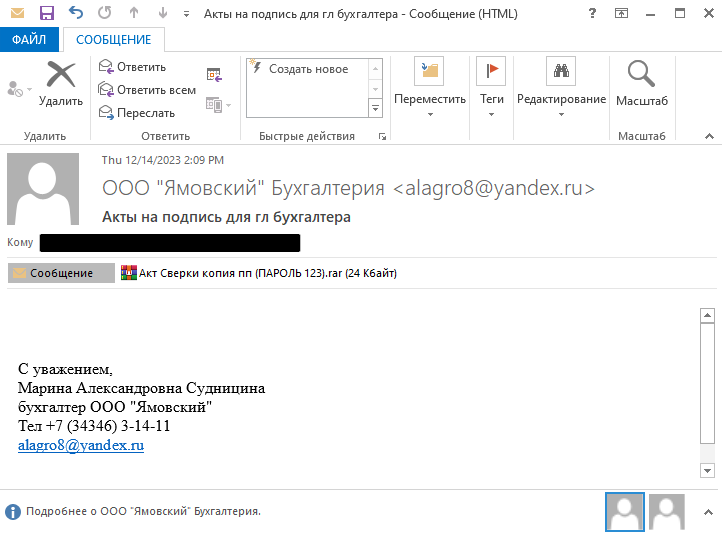Select the Сообщение attachment bar tab
The height and width of the screenshot is (534, 722).
point(61,273)
